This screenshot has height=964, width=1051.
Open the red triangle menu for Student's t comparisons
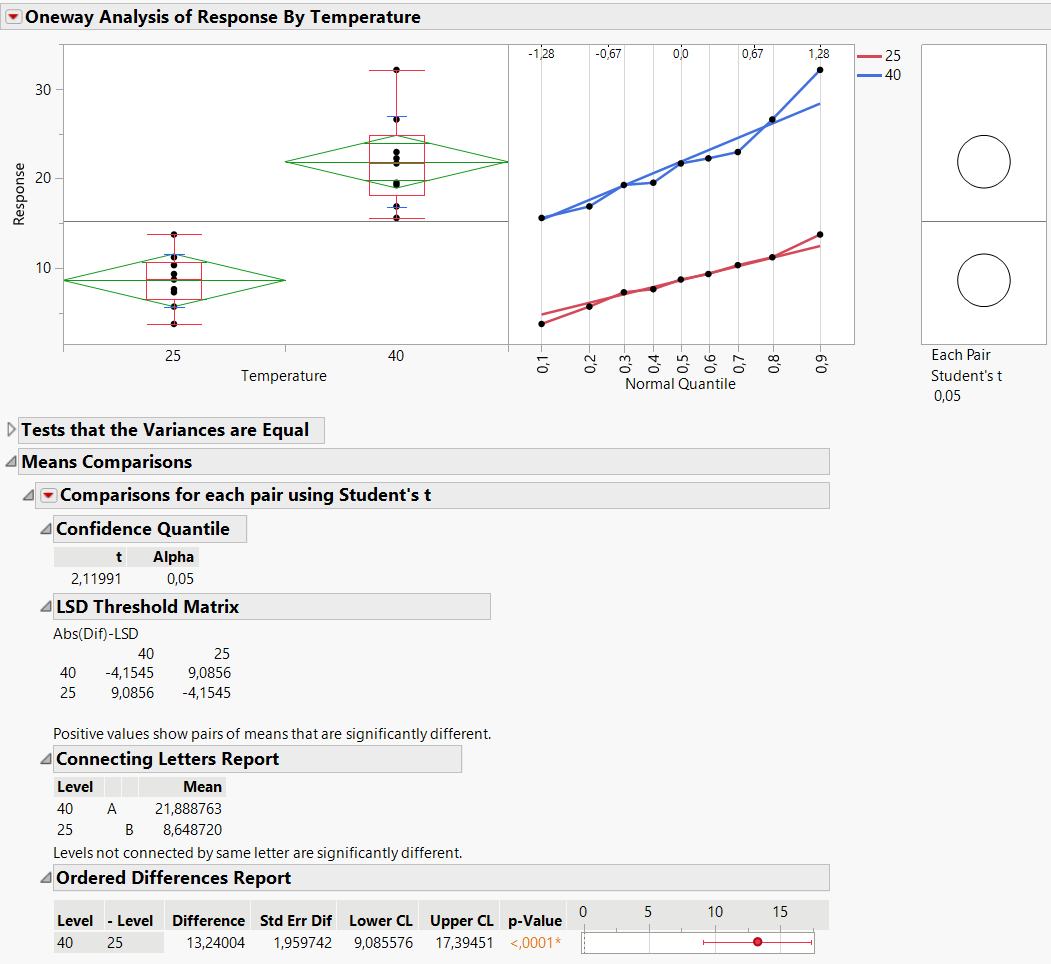(49, 495)
